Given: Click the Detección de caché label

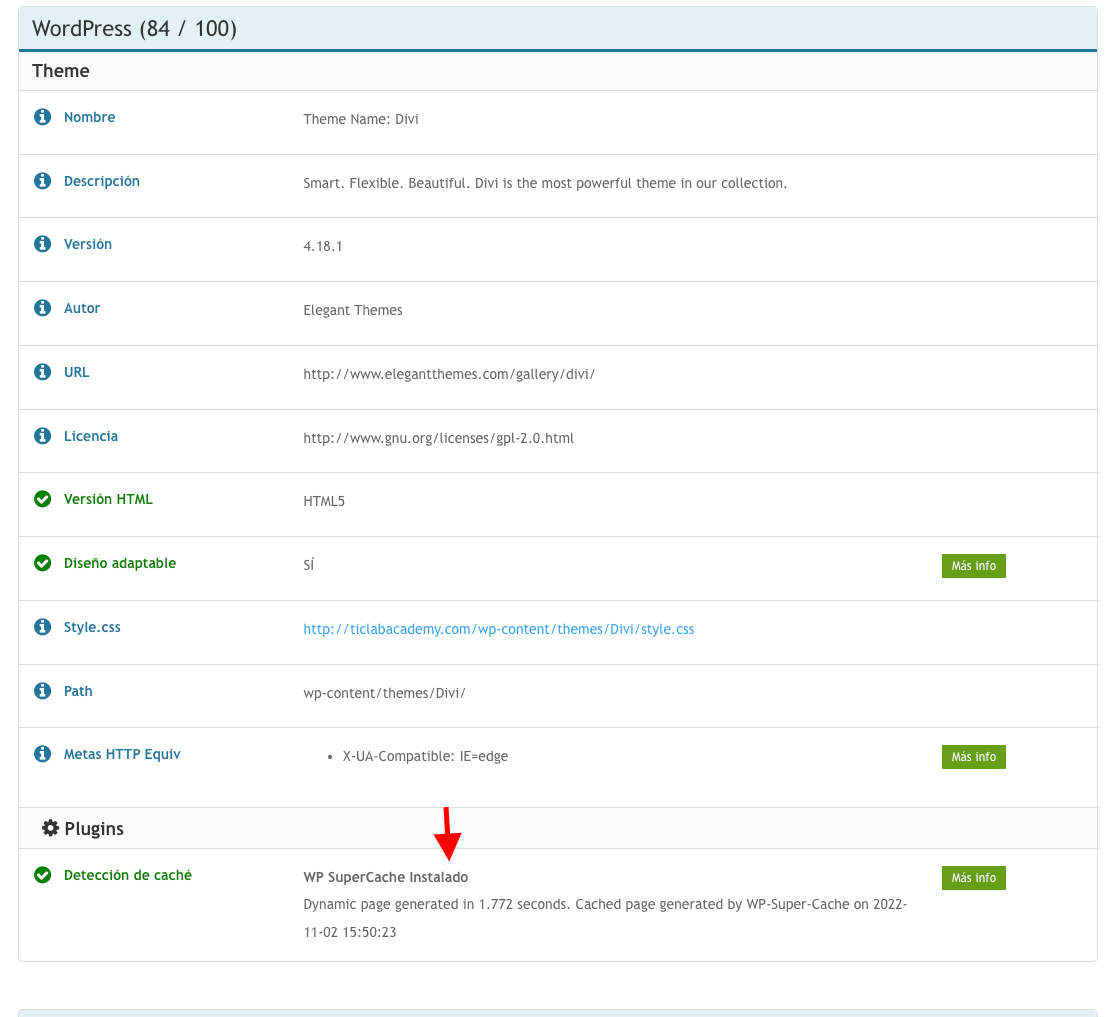Looking at the screenshot, I should click(128, 876).
